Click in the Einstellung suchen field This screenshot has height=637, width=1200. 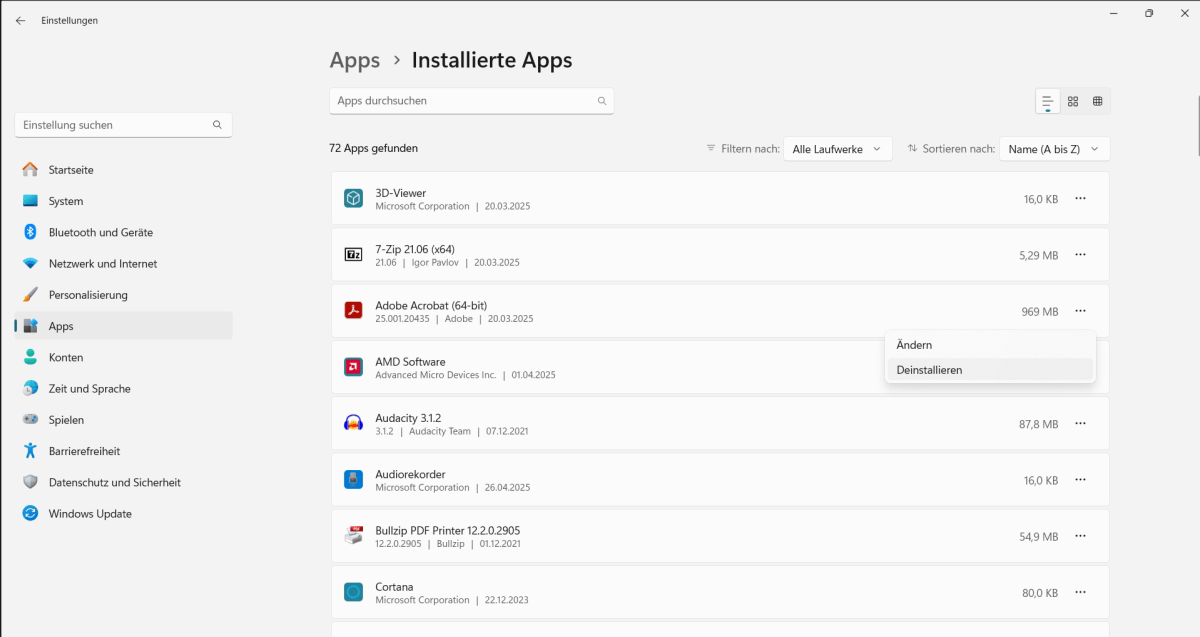pos(123,125)
